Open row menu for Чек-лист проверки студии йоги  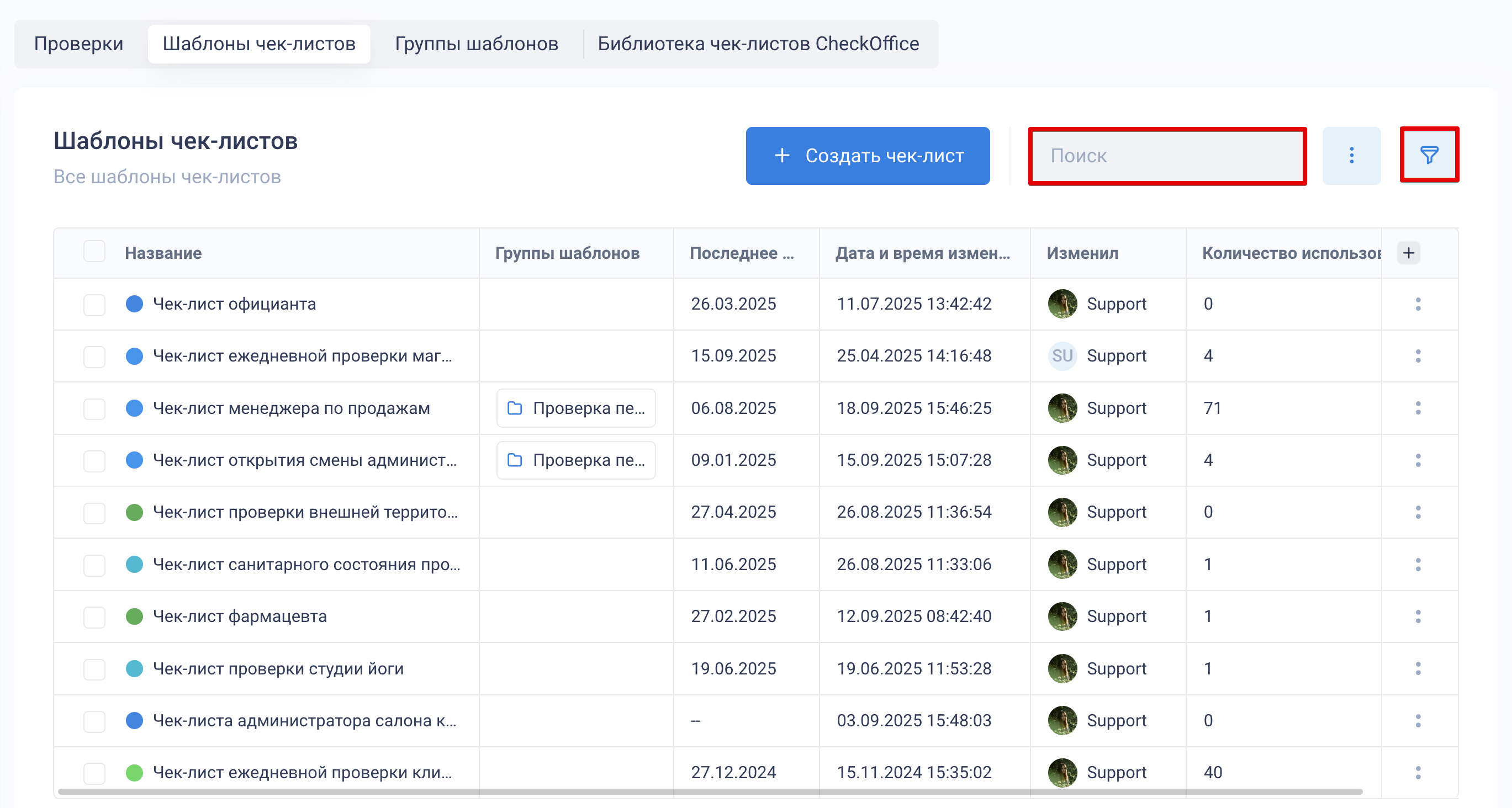1418,668
